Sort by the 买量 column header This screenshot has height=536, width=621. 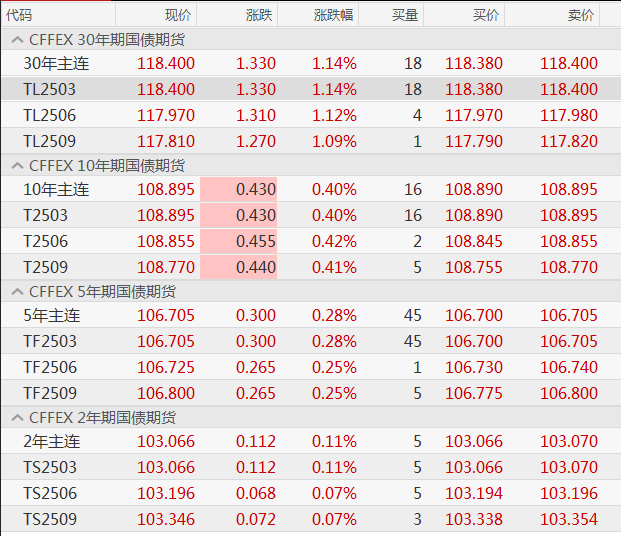click(x=391, y=15)
